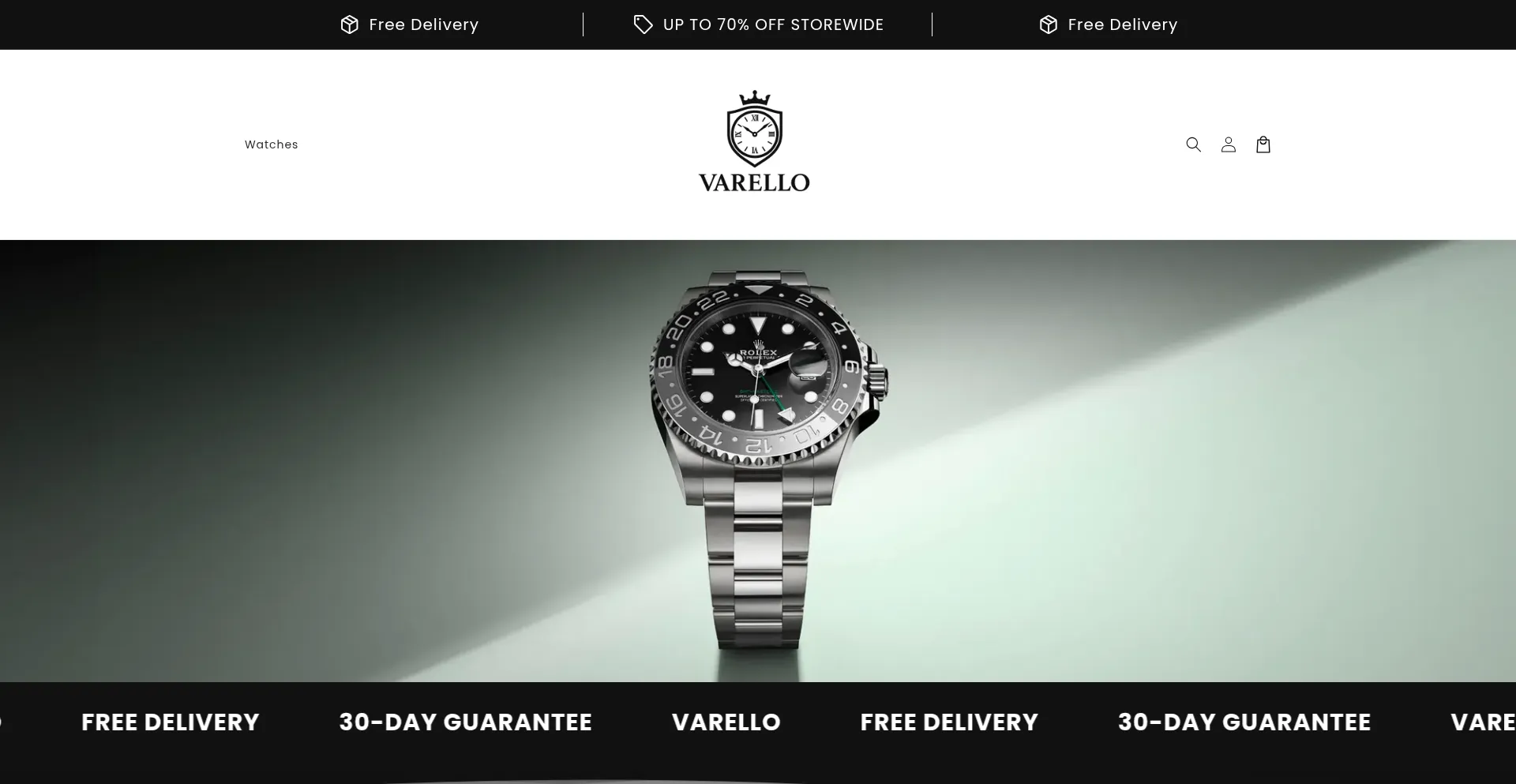1516x784 pixels.
Task: Click UP TO 70% OFF STOREWIDE announcement
Action: (x=773, y=24)
